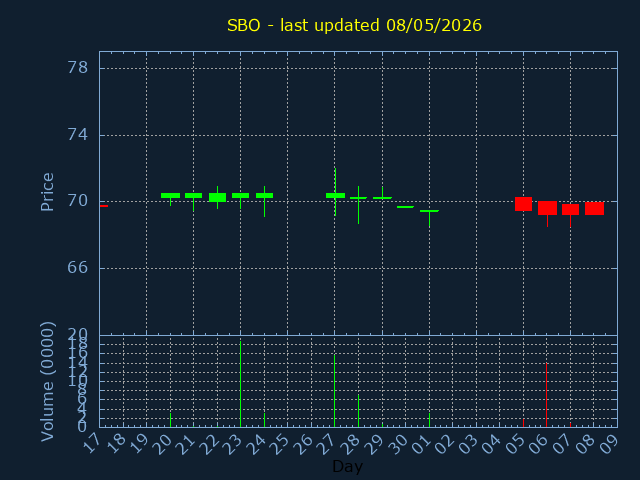The width and height of the screenshot is (640, 480).
Task: Click the day 04 tick label
Action: click(491, 443)
